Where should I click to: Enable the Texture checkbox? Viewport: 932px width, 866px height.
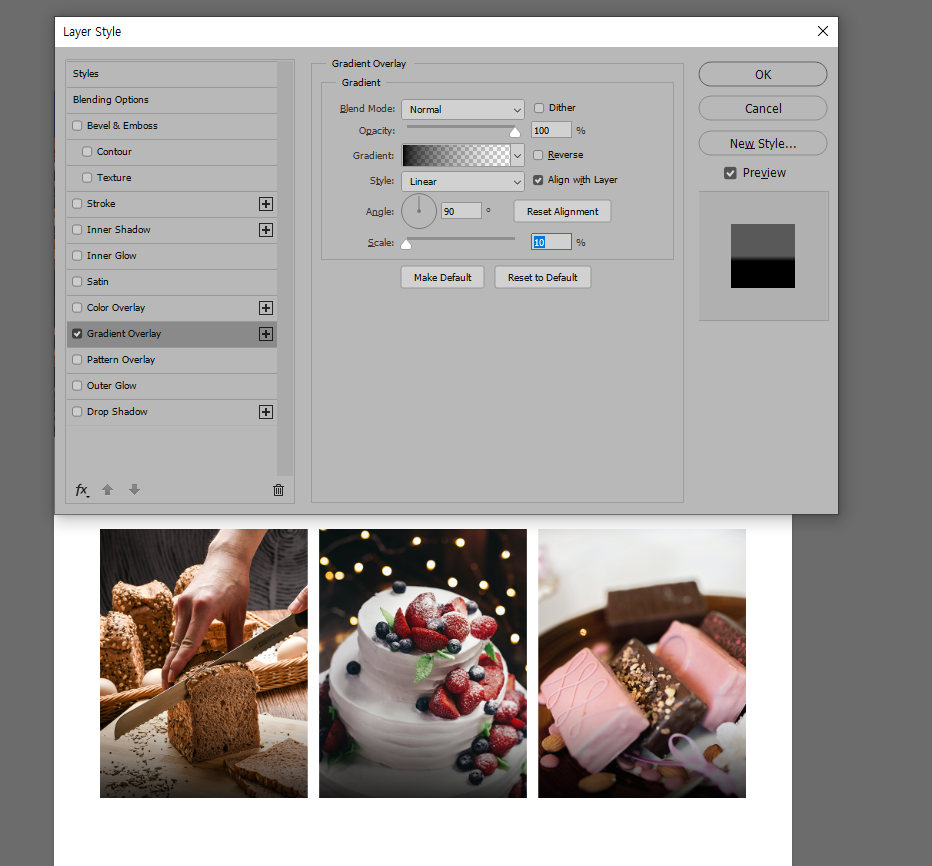(87, 178)
